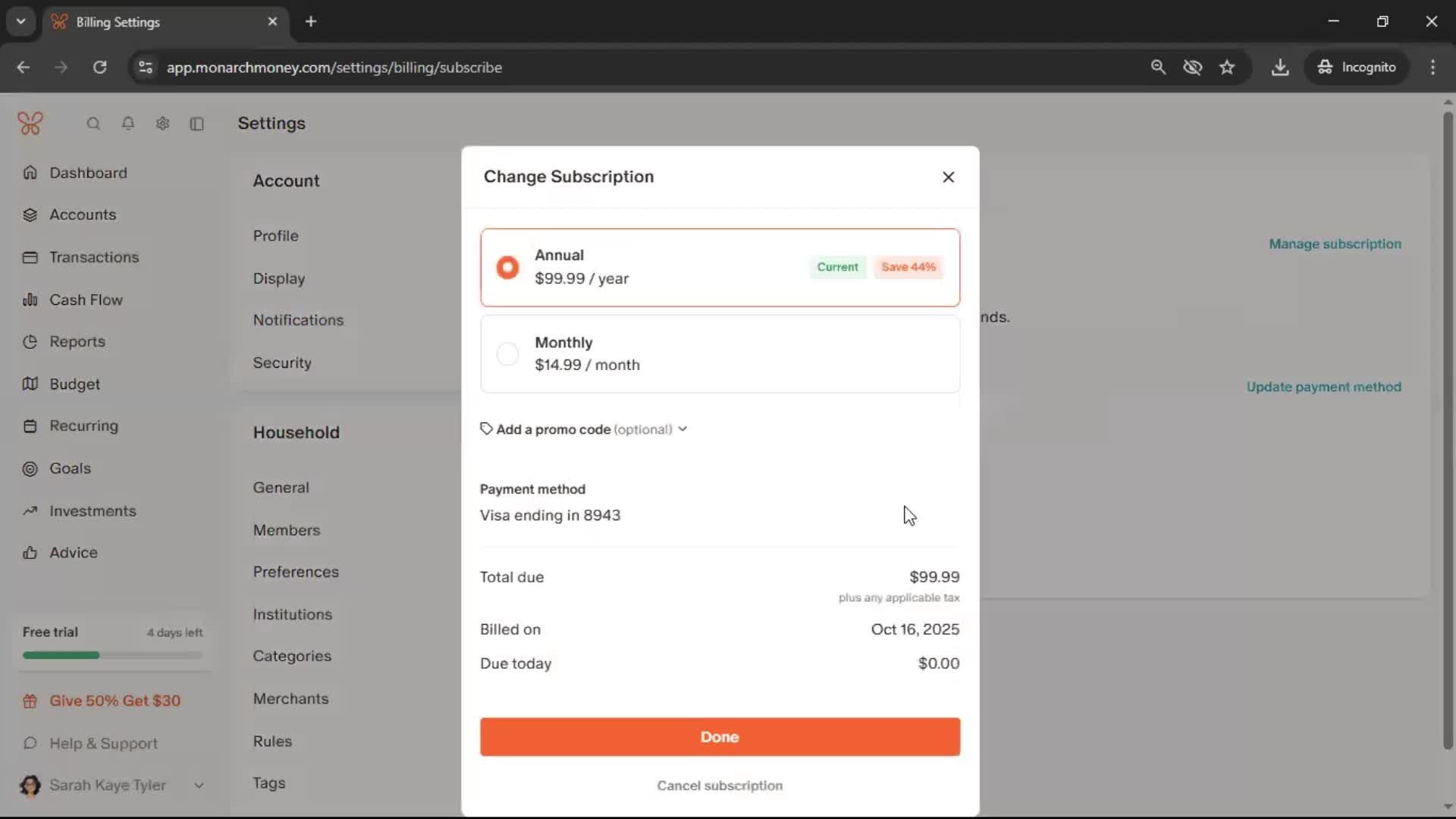Open settings with the gear icon
This screenshot has width=1456, height=819.
tap(162, 123)
